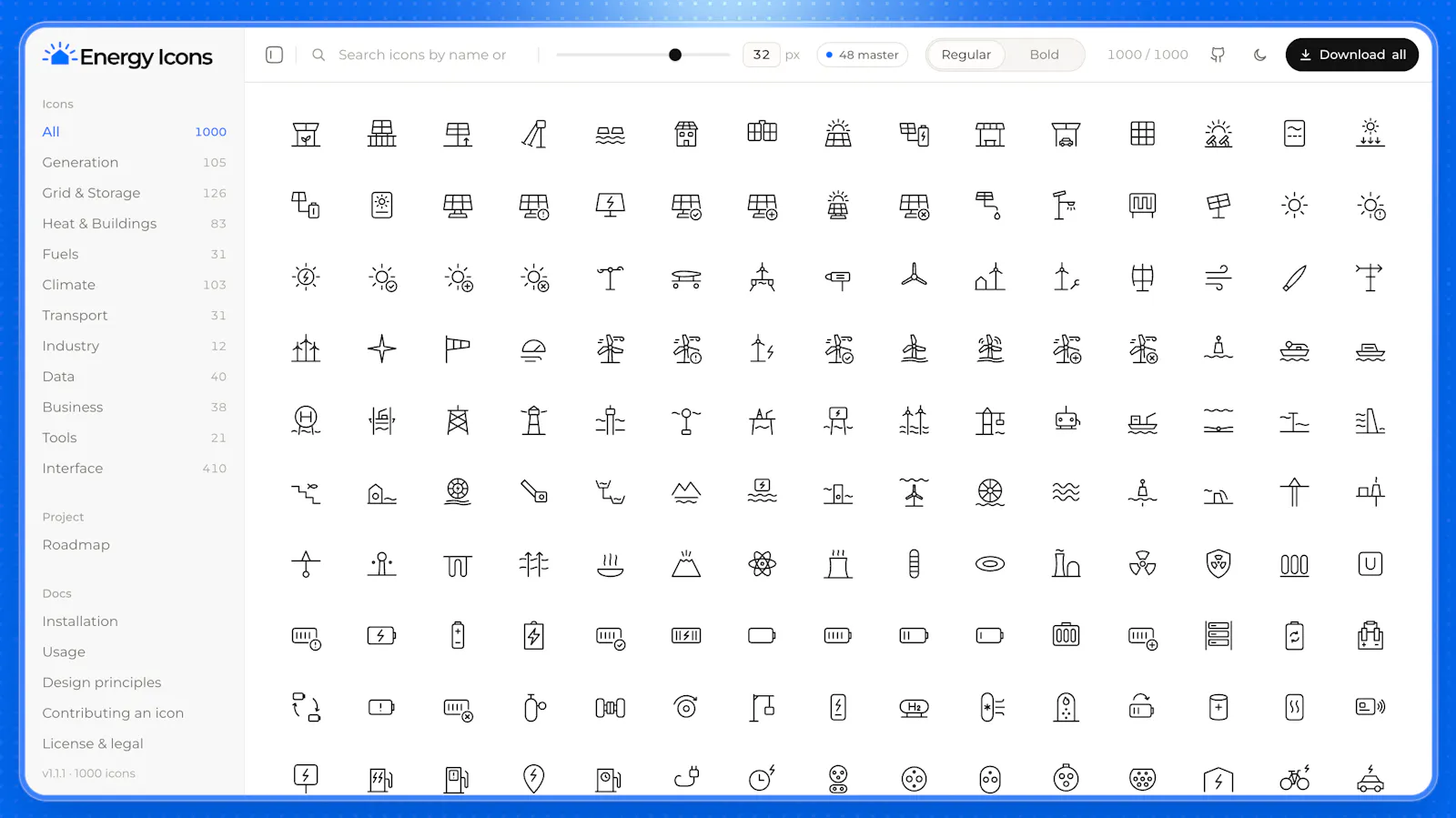Select the electric car with bolt icon
The width and height of the screenshot is (1456, 818).
[1370, 779]
